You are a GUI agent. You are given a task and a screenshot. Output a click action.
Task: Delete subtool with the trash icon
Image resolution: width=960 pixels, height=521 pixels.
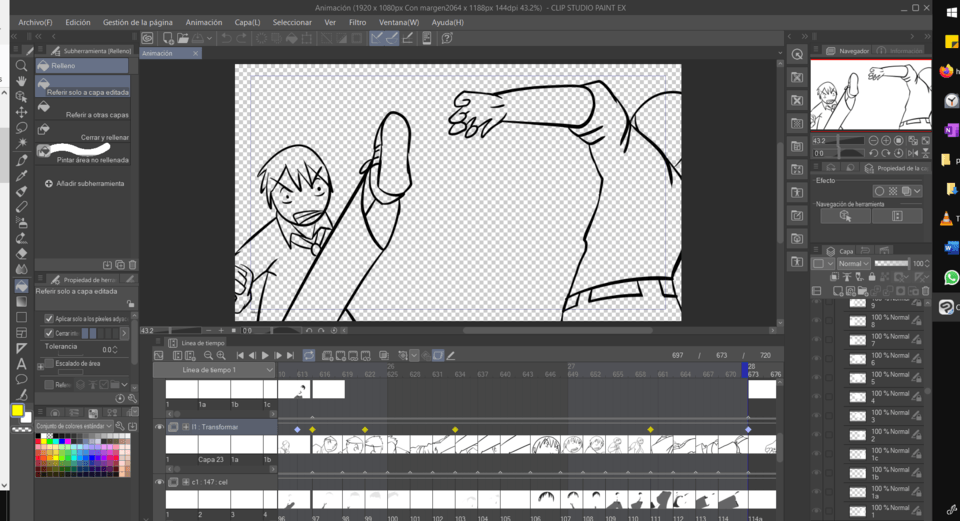(x=132, y=265)
